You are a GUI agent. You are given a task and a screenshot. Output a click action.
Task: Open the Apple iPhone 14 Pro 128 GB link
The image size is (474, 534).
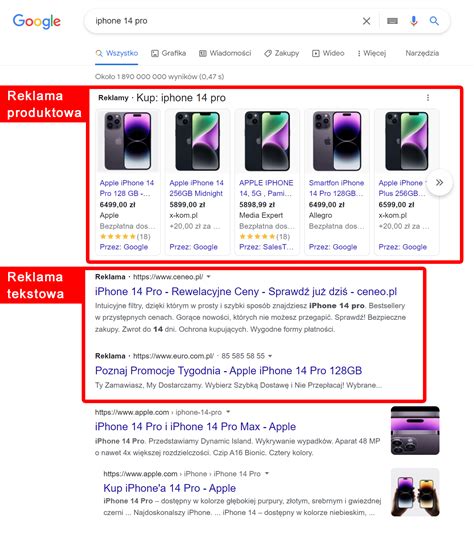pos(126,188)
